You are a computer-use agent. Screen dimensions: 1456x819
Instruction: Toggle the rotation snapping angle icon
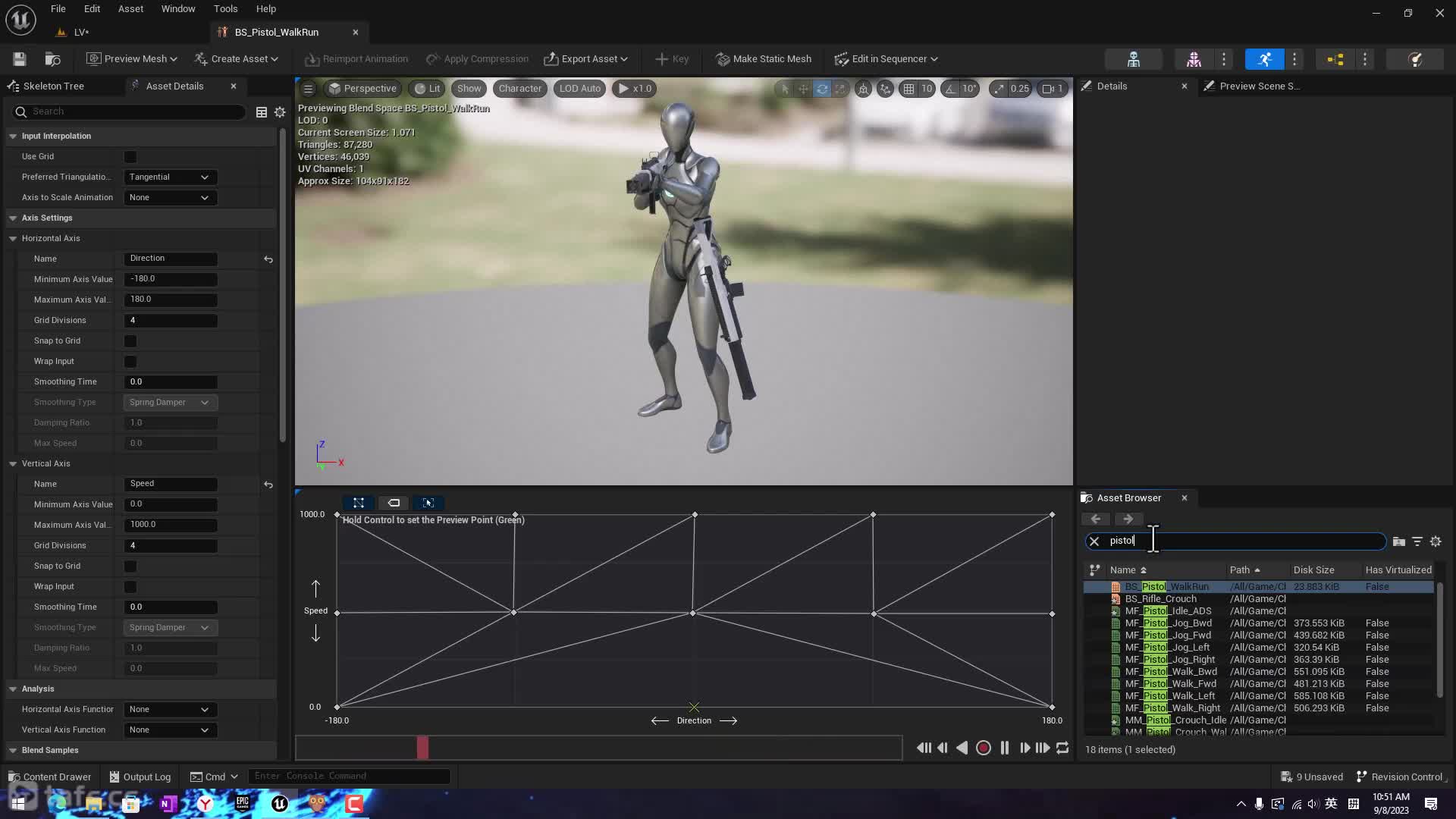[950, 89]
